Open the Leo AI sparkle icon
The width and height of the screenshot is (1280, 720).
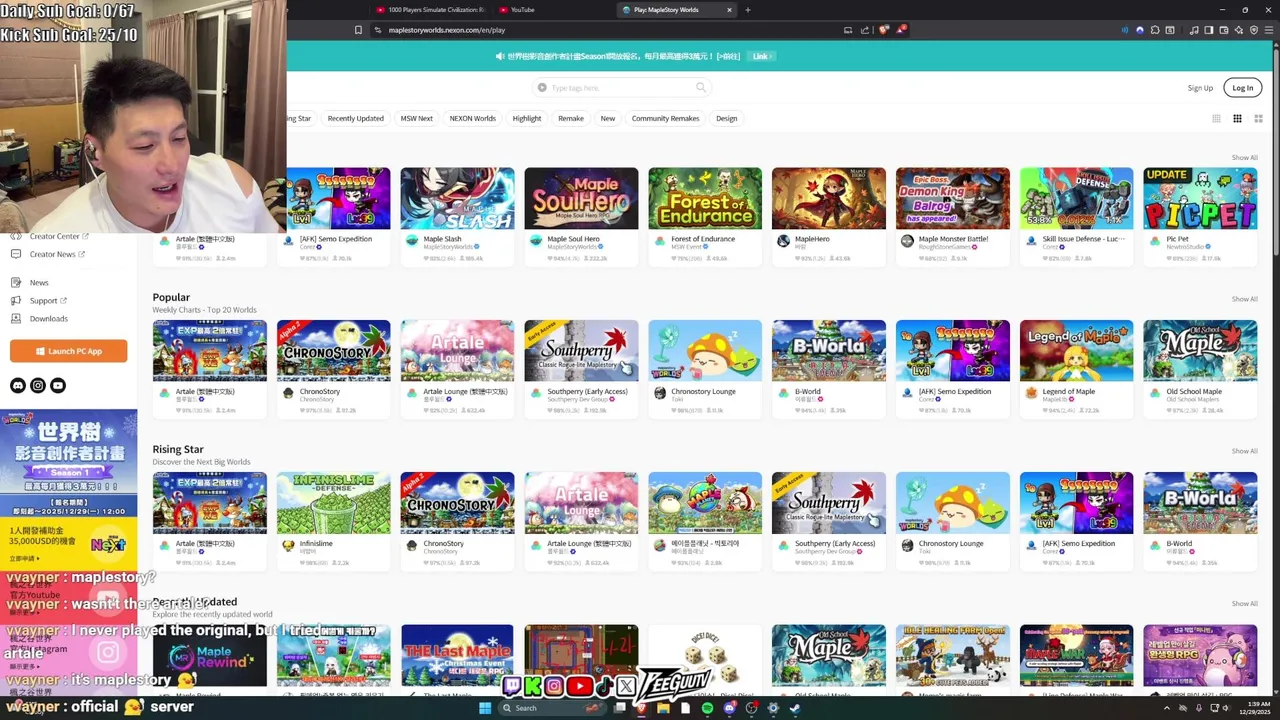[x=1239, y=30]
